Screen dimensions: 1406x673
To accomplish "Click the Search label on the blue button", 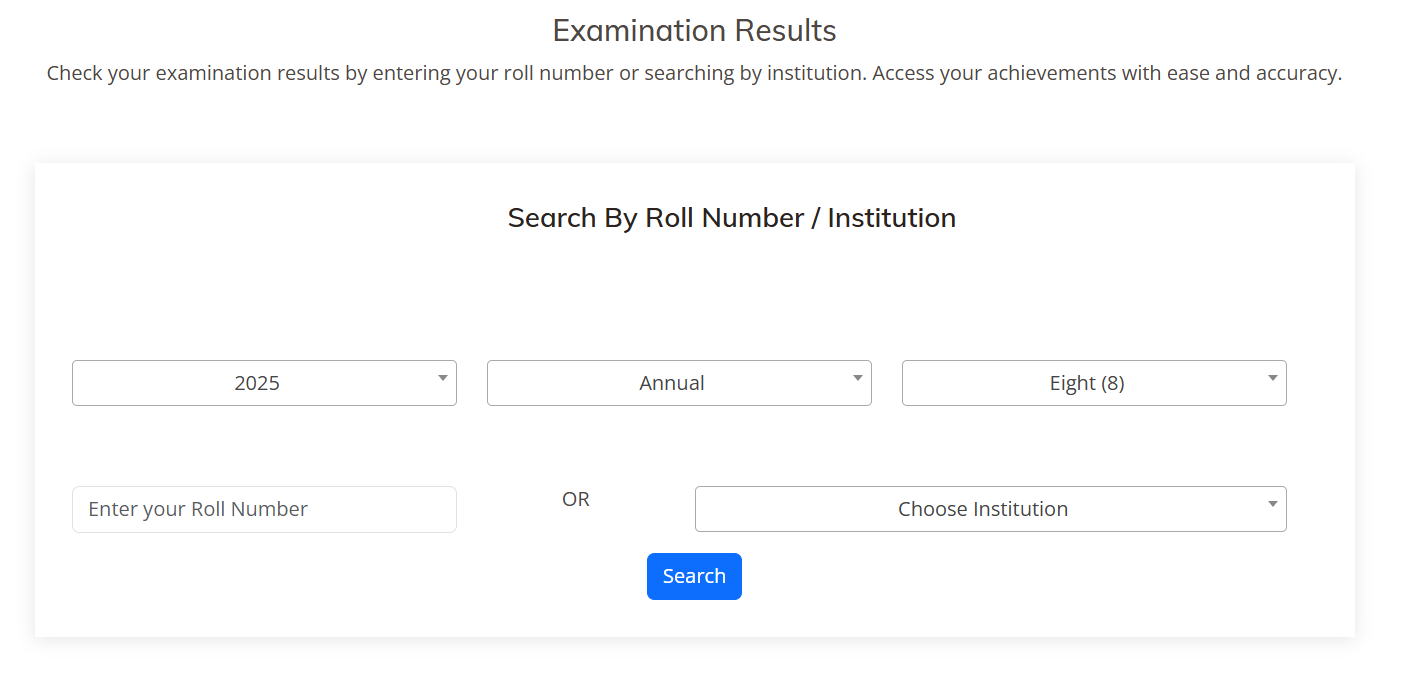I will pos(694,576).
